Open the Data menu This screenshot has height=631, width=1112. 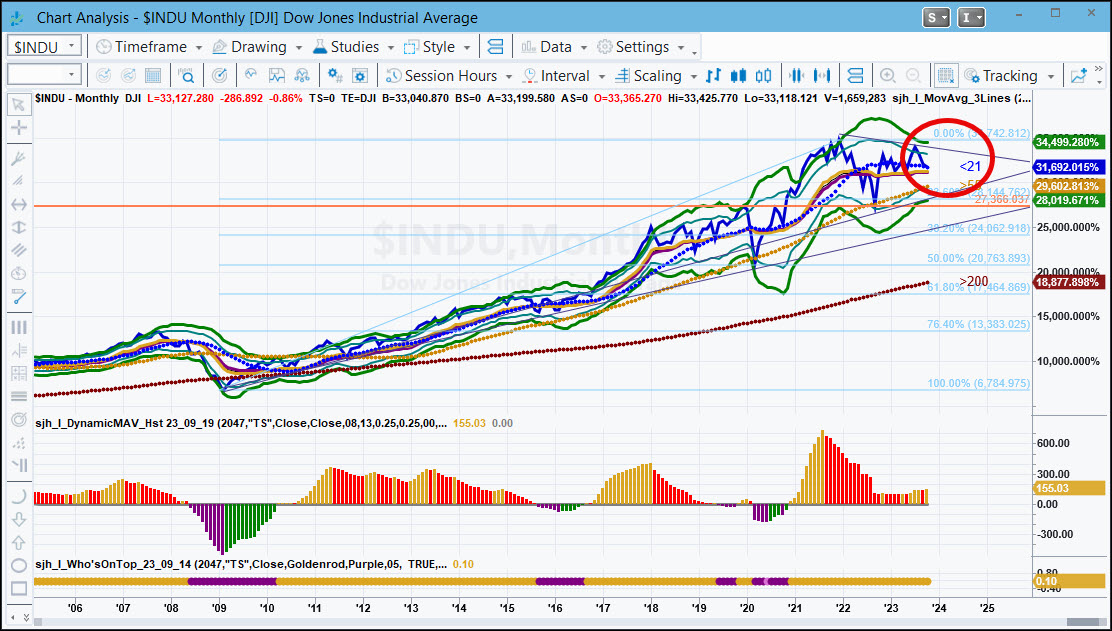(x=554, y=47)
